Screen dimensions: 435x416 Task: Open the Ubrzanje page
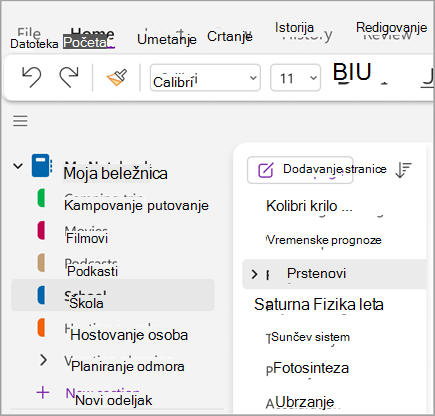click(305, 402)
